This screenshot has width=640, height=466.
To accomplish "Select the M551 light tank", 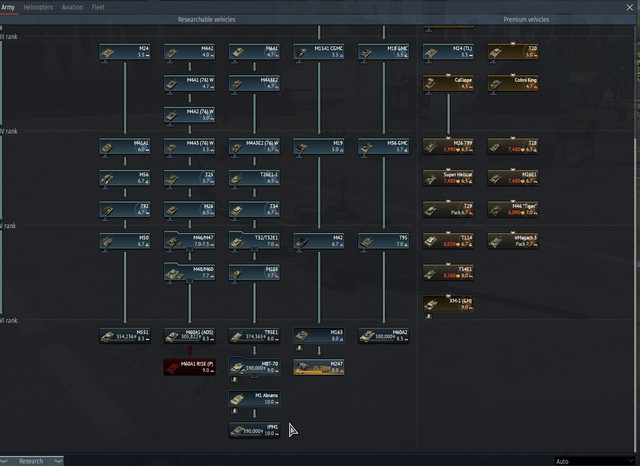I will (125, 335).
